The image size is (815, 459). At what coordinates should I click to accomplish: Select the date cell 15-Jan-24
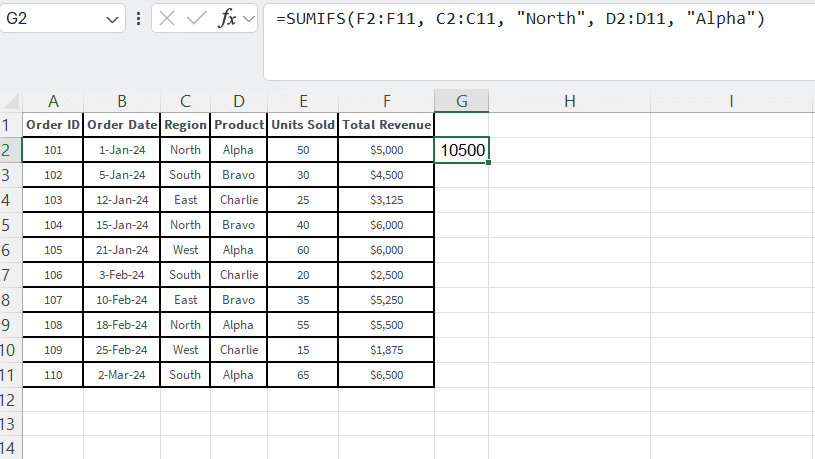click(x=122, y=225)
